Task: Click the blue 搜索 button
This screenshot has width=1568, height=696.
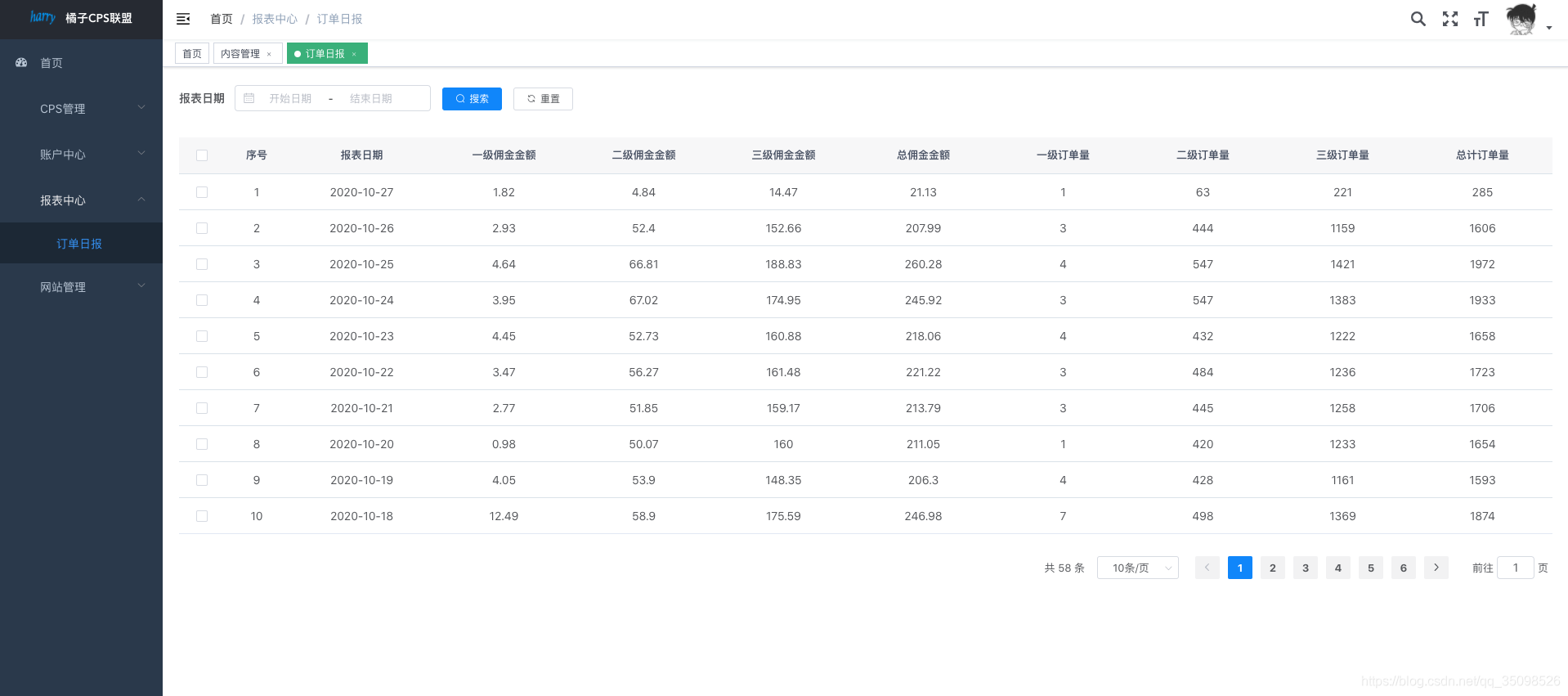Action: point(472,99)
